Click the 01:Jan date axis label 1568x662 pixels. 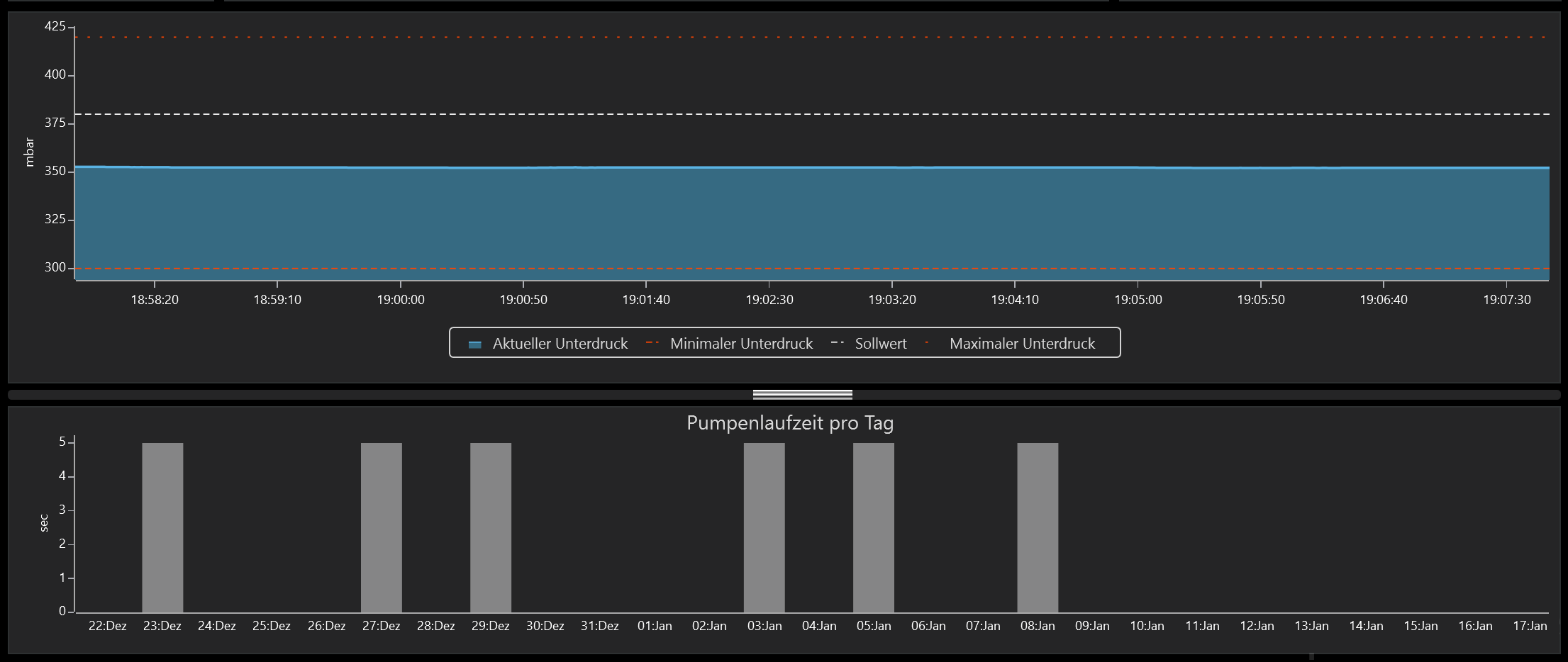click(655, 626)
